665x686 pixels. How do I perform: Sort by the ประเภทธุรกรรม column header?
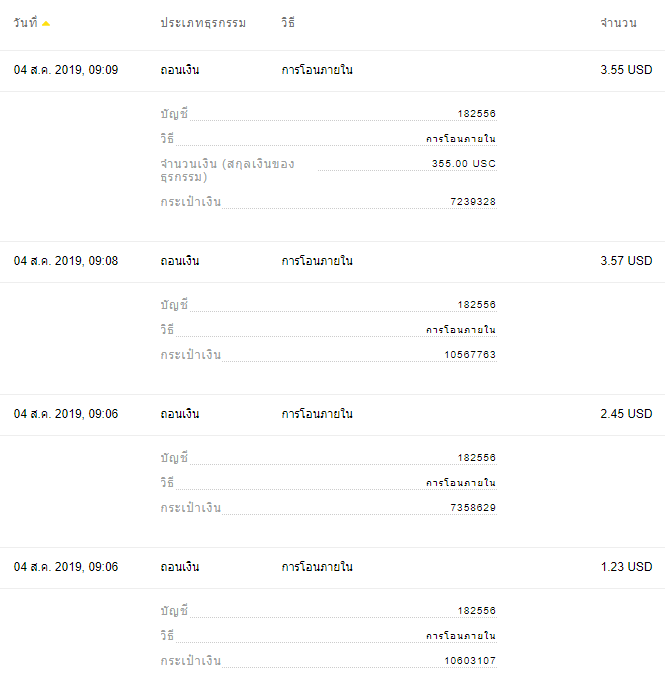pyautogui.click(x=203, y=23)
